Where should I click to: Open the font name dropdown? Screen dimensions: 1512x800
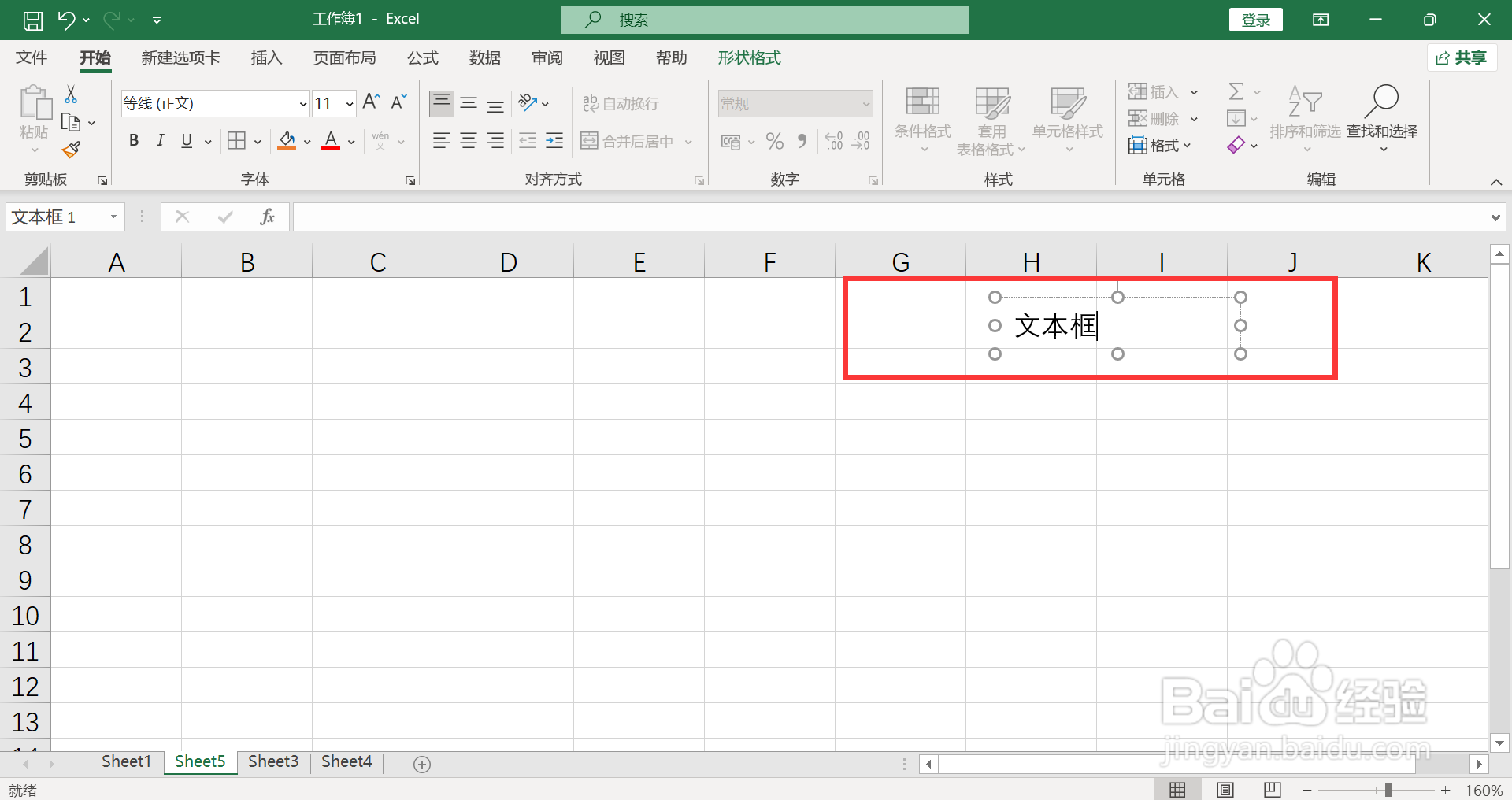click(x=303, y=104)
